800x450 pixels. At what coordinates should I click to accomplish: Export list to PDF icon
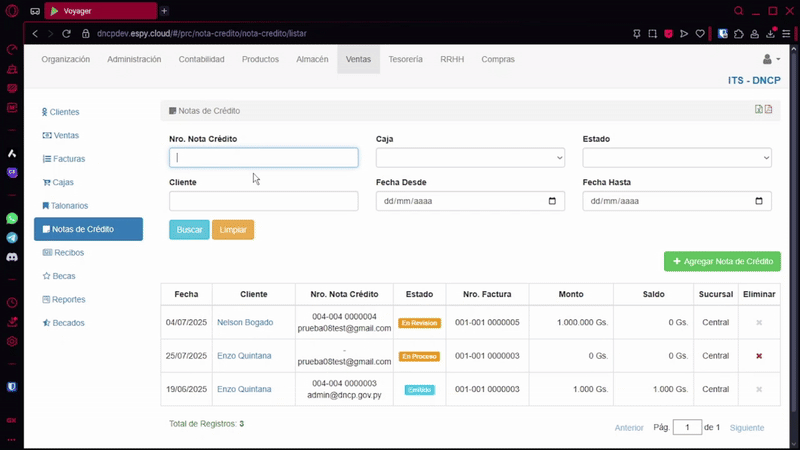(x=769, y=110)
